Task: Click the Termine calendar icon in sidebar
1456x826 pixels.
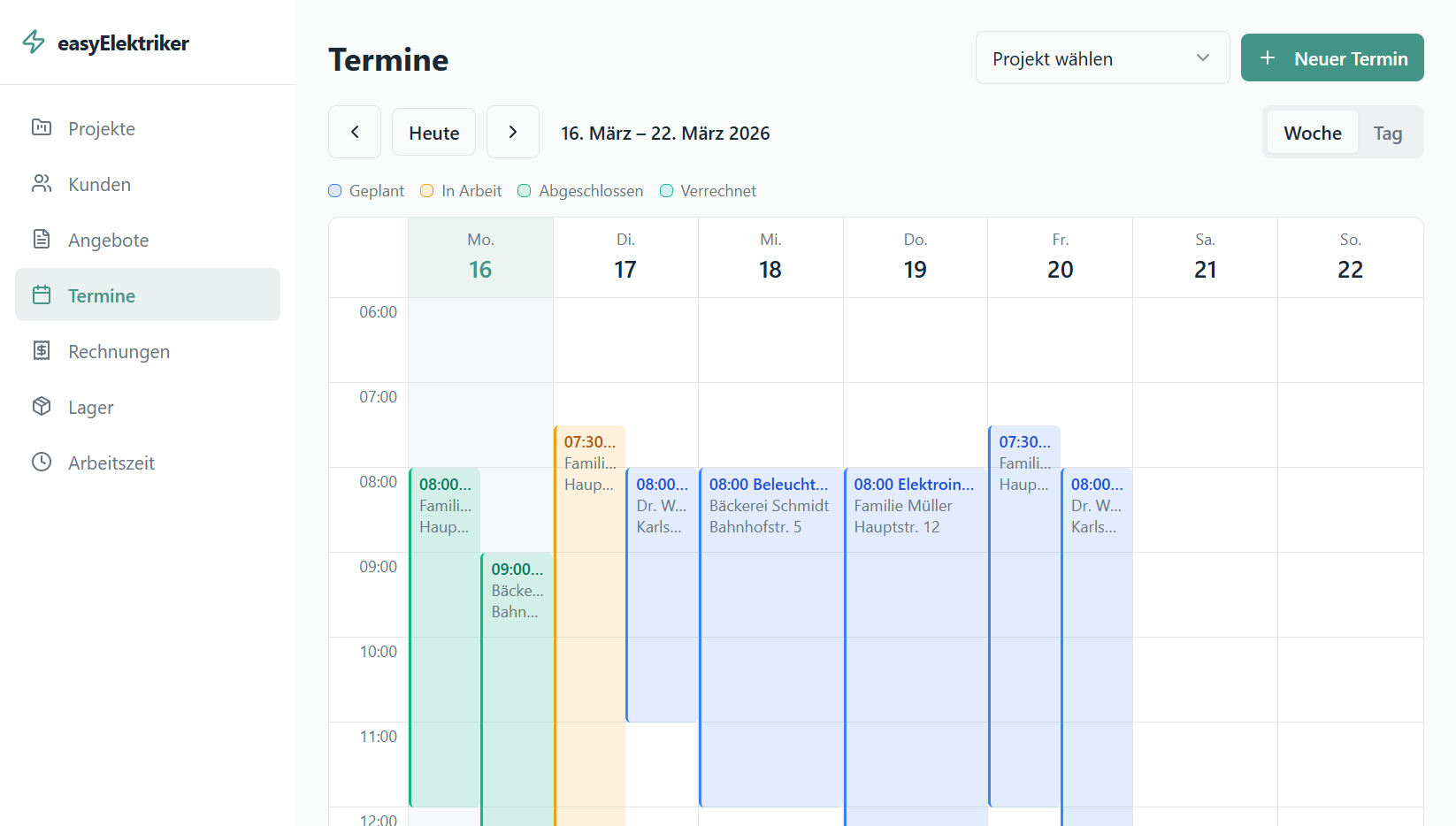Action: (x=42, y=294)
